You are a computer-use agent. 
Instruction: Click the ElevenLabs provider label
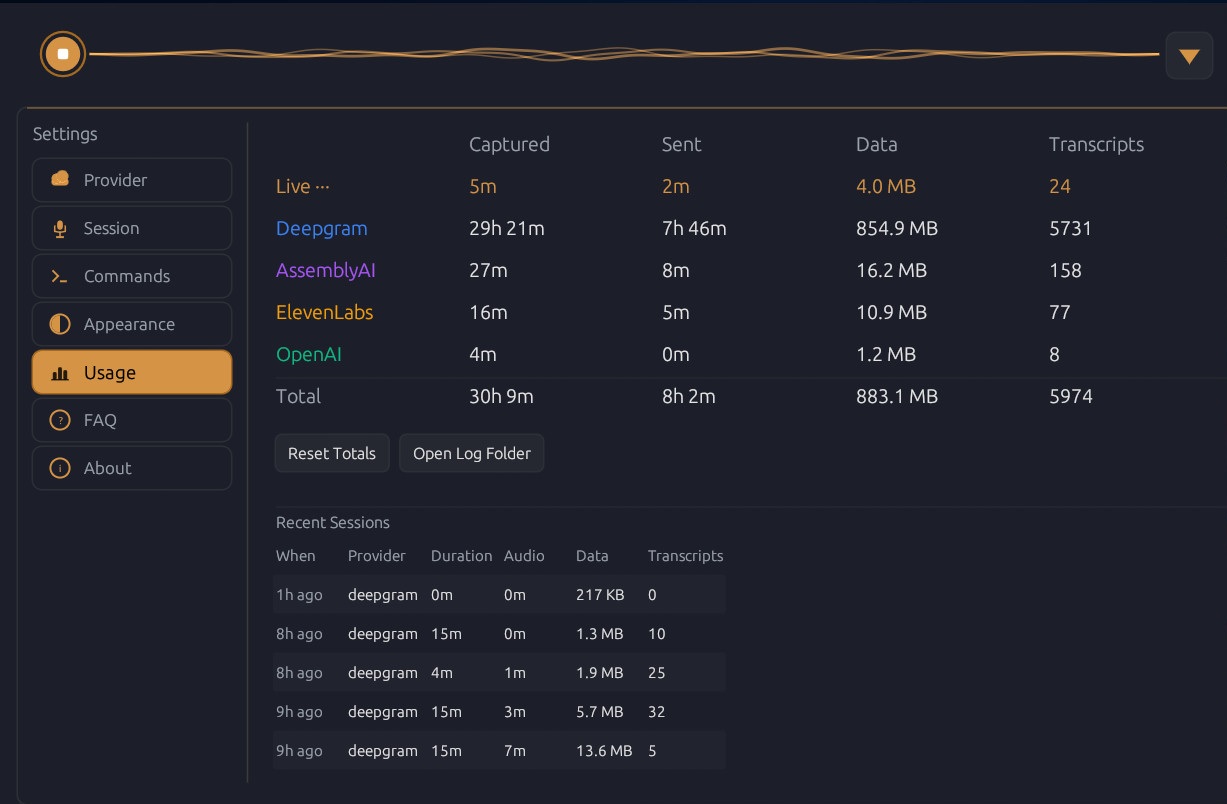324,312
